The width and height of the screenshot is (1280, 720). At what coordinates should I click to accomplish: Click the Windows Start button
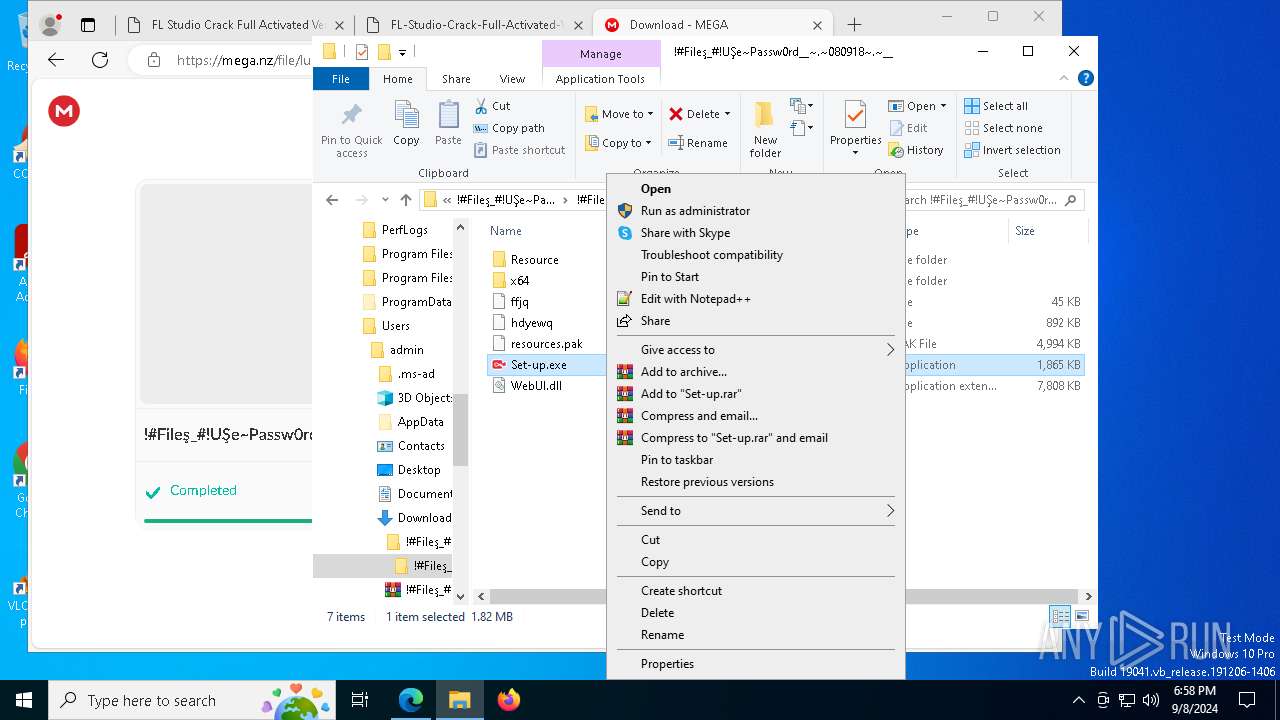(x=24, y=700)
